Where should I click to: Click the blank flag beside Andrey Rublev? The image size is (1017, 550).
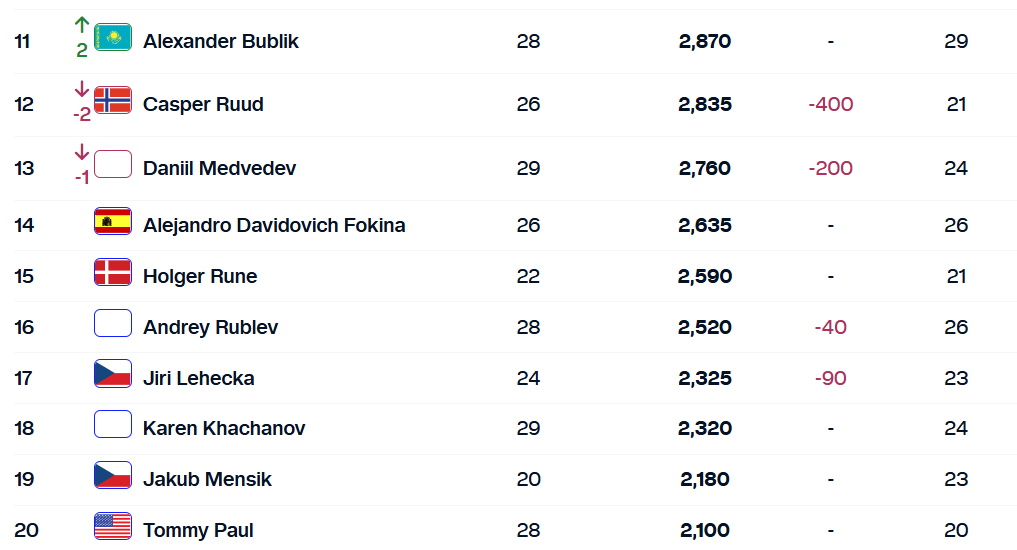pos(113,323)
